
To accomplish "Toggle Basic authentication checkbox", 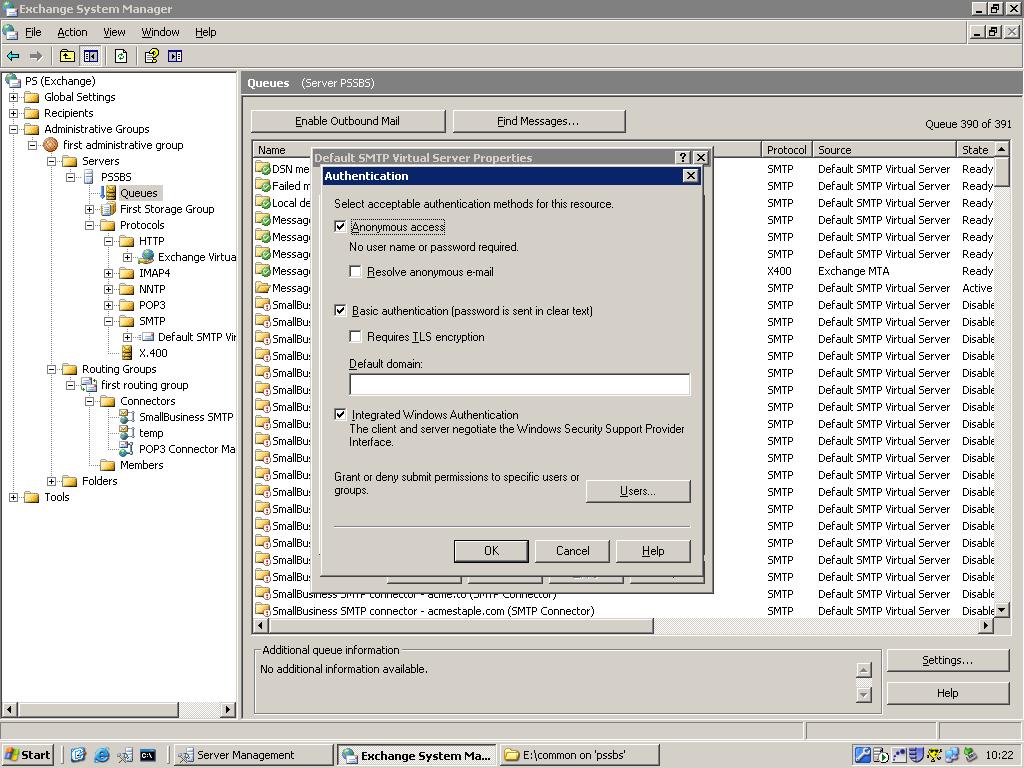I will click(x=340, y=310).
